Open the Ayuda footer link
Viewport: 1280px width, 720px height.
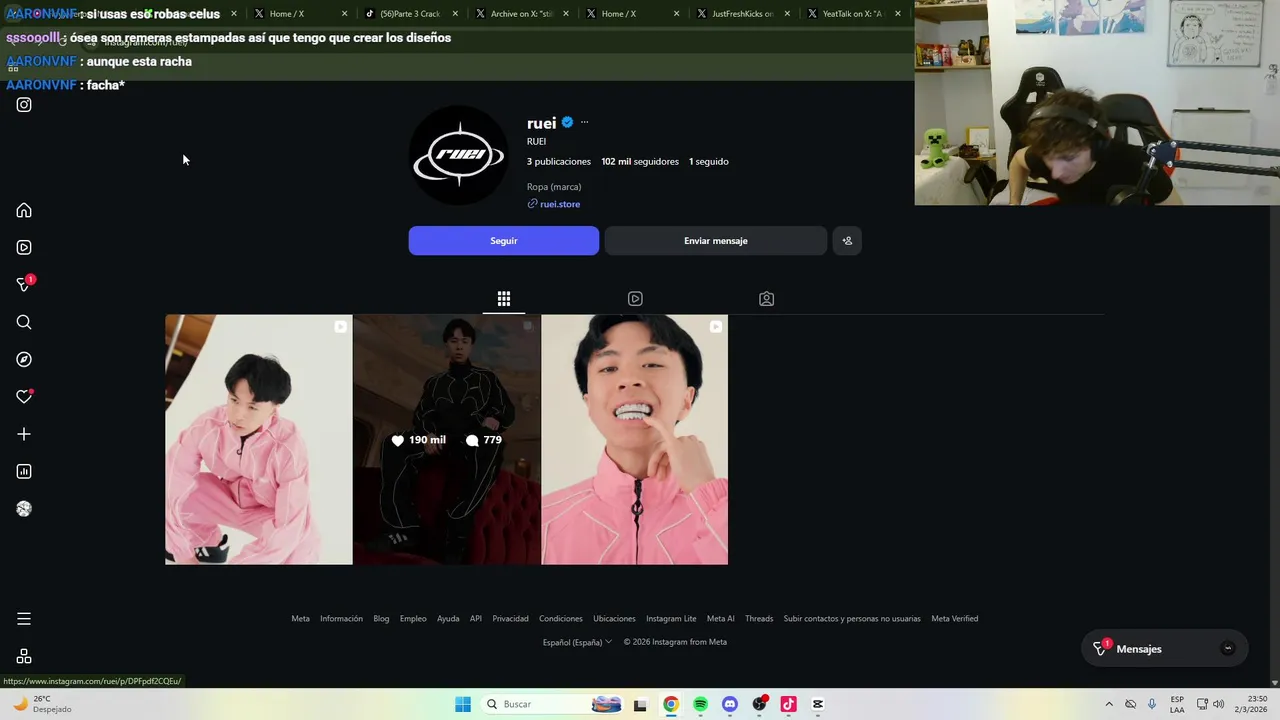click(x=448, y=619)
